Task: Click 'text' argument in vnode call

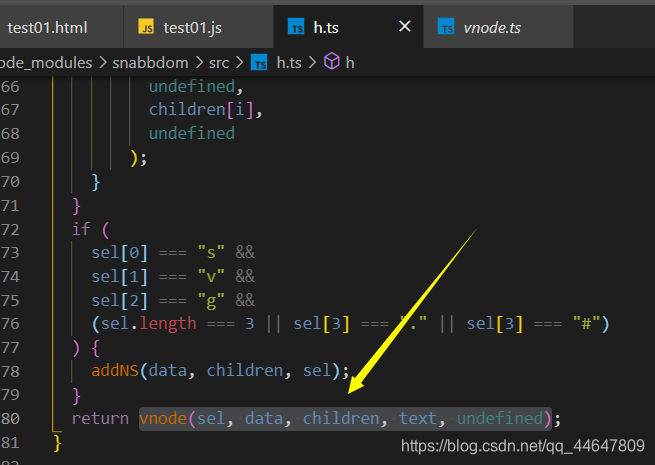Action: tap(418, 418)
